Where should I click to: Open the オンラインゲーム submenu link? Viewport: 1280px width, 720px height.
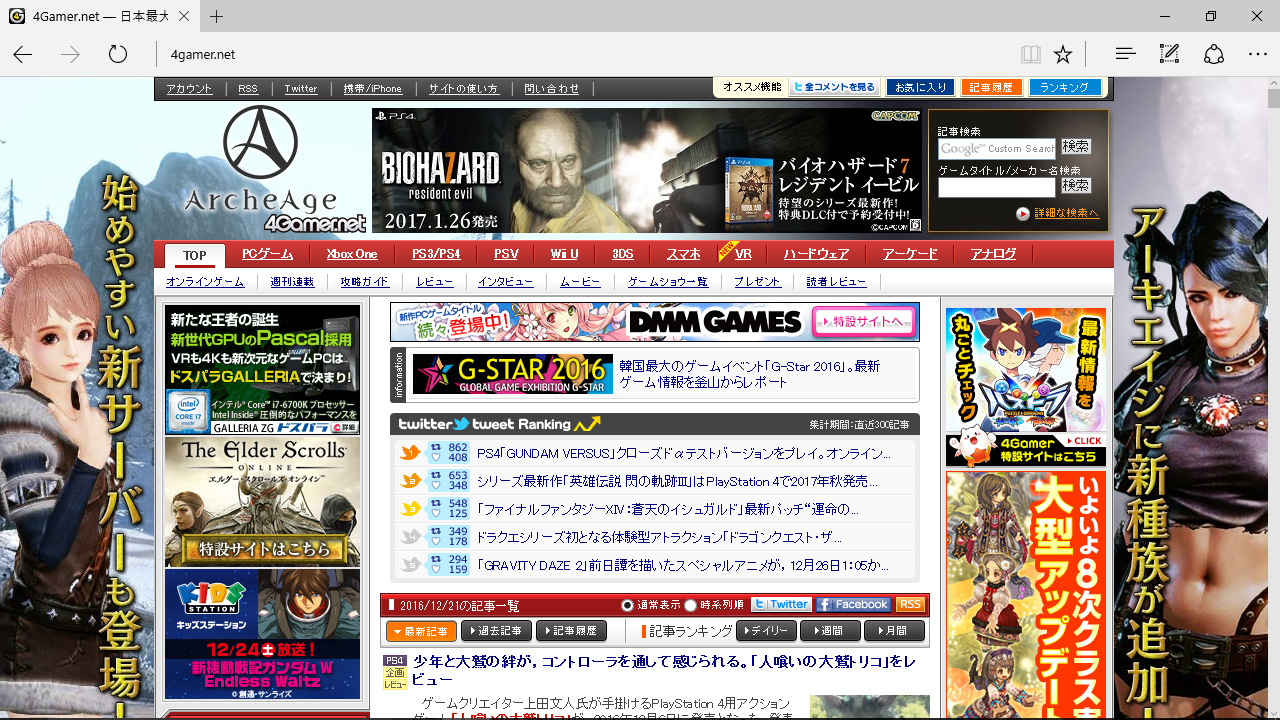pyautogui.click(x=205, y=282)
